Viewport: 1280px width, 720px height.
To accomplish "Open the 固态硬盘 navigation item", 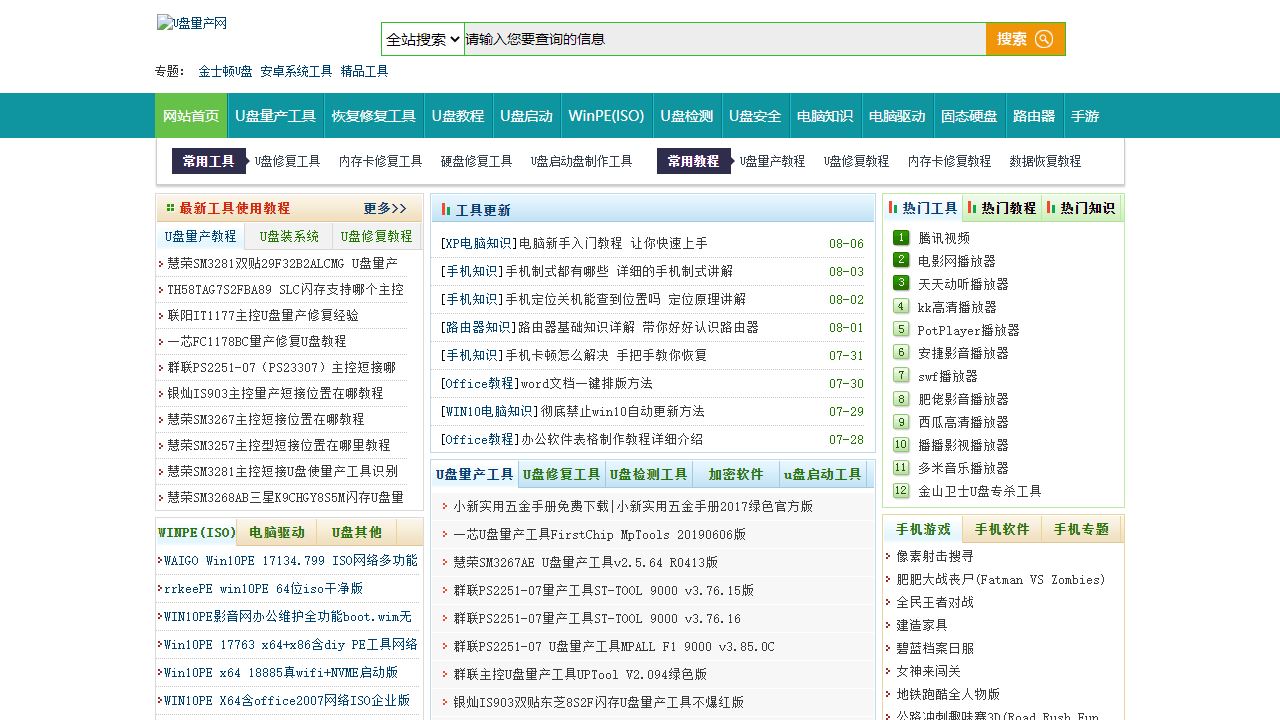I will click(969, 116).
